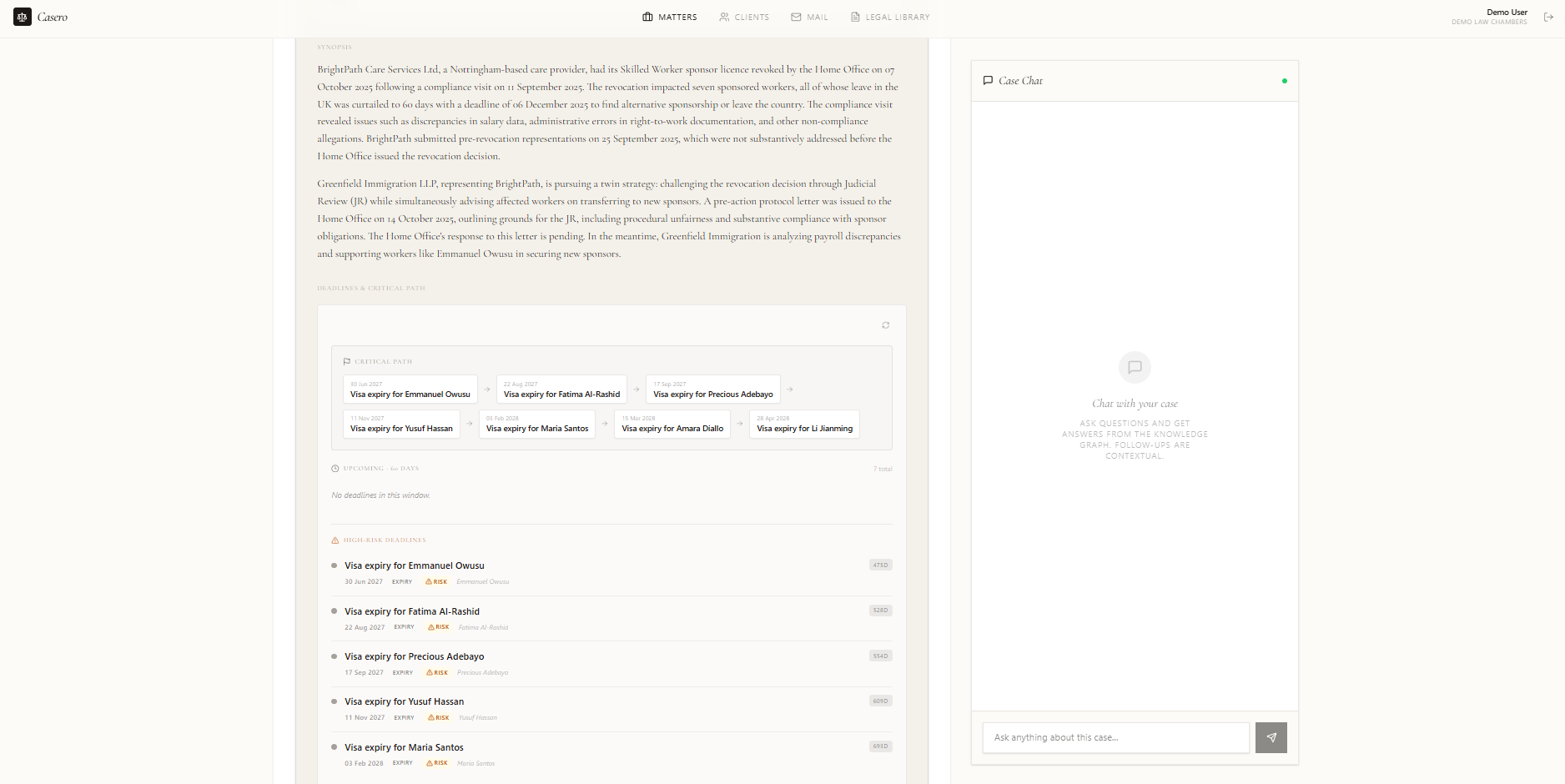The image size is (1565, 784).
Task: Refresh the deadlines panel
Action: [885, 325]
